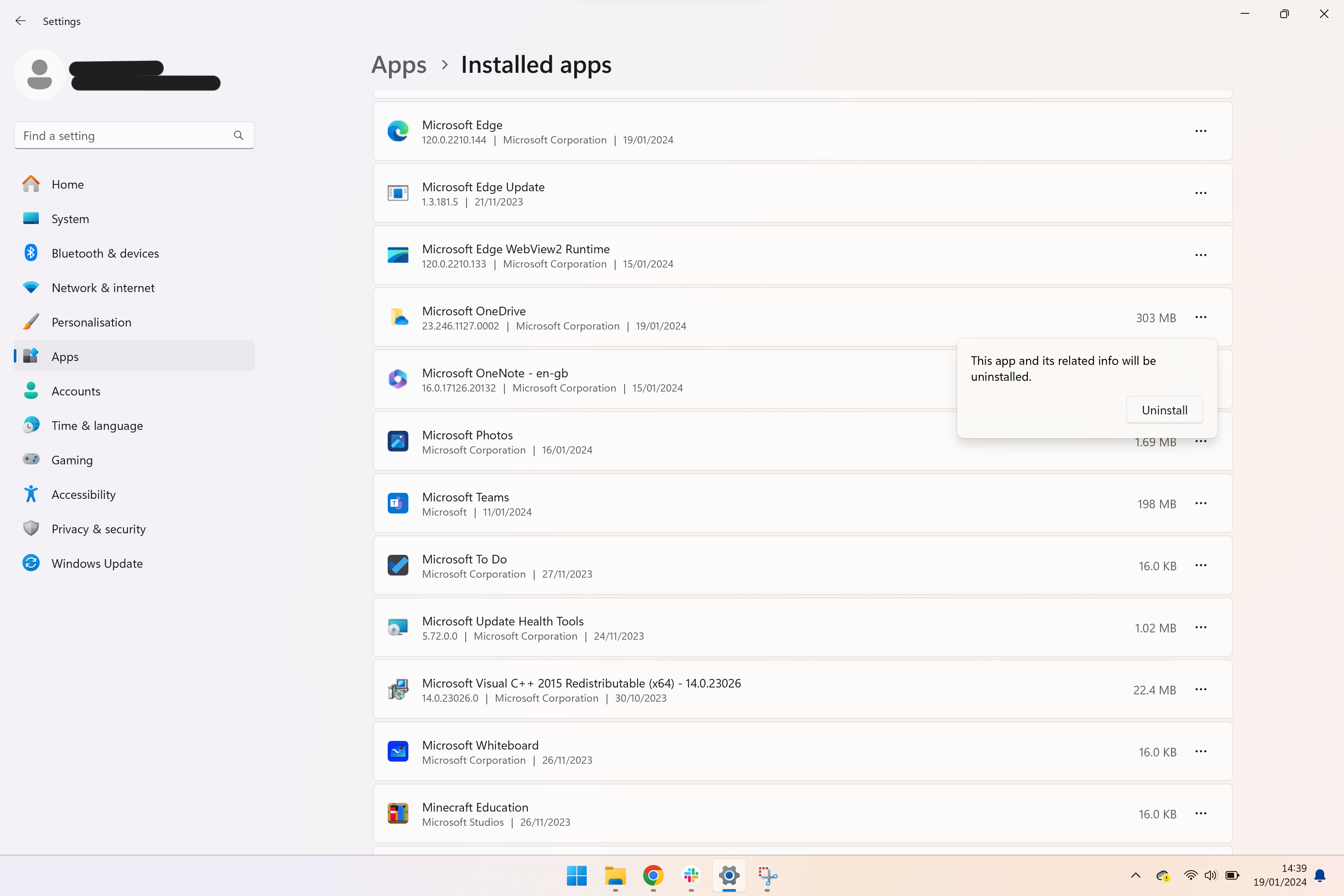Click the Microsoft OneNote app icon
Viewport: 1344px width, 896px height.
(398, 379)
